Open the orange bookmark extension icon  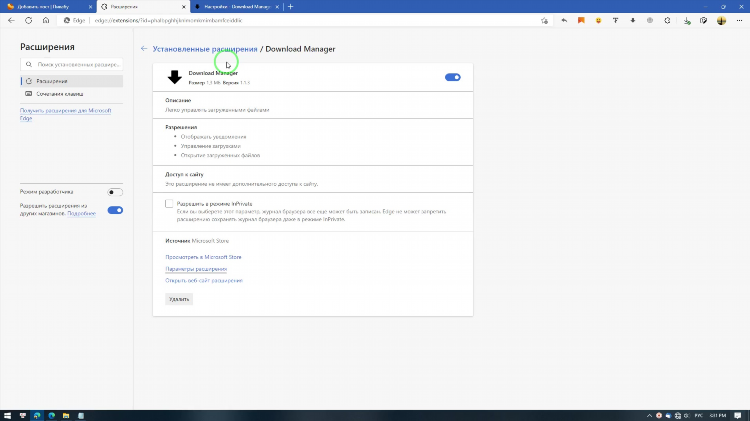[581, 21]
